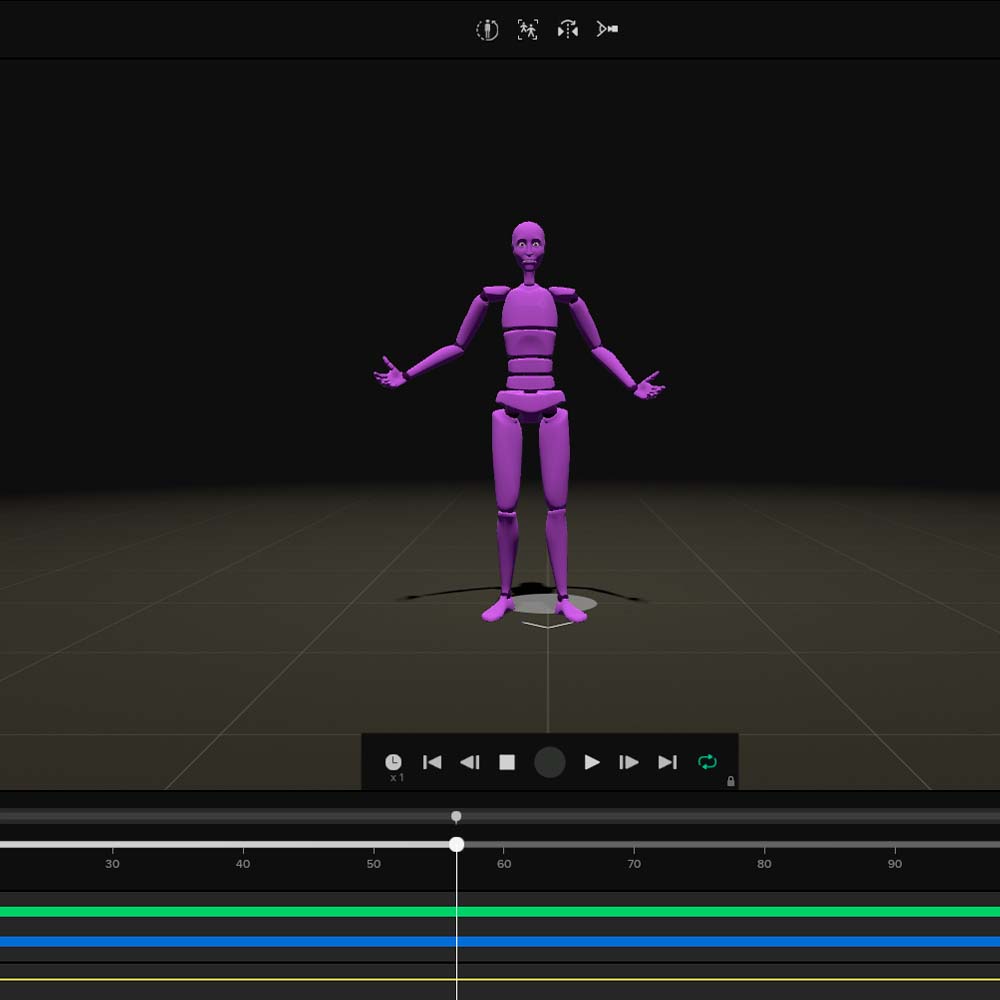This screenshot has height=1000, width=1000.
Task: Play the animation
Action: click(x=592, y=762)
